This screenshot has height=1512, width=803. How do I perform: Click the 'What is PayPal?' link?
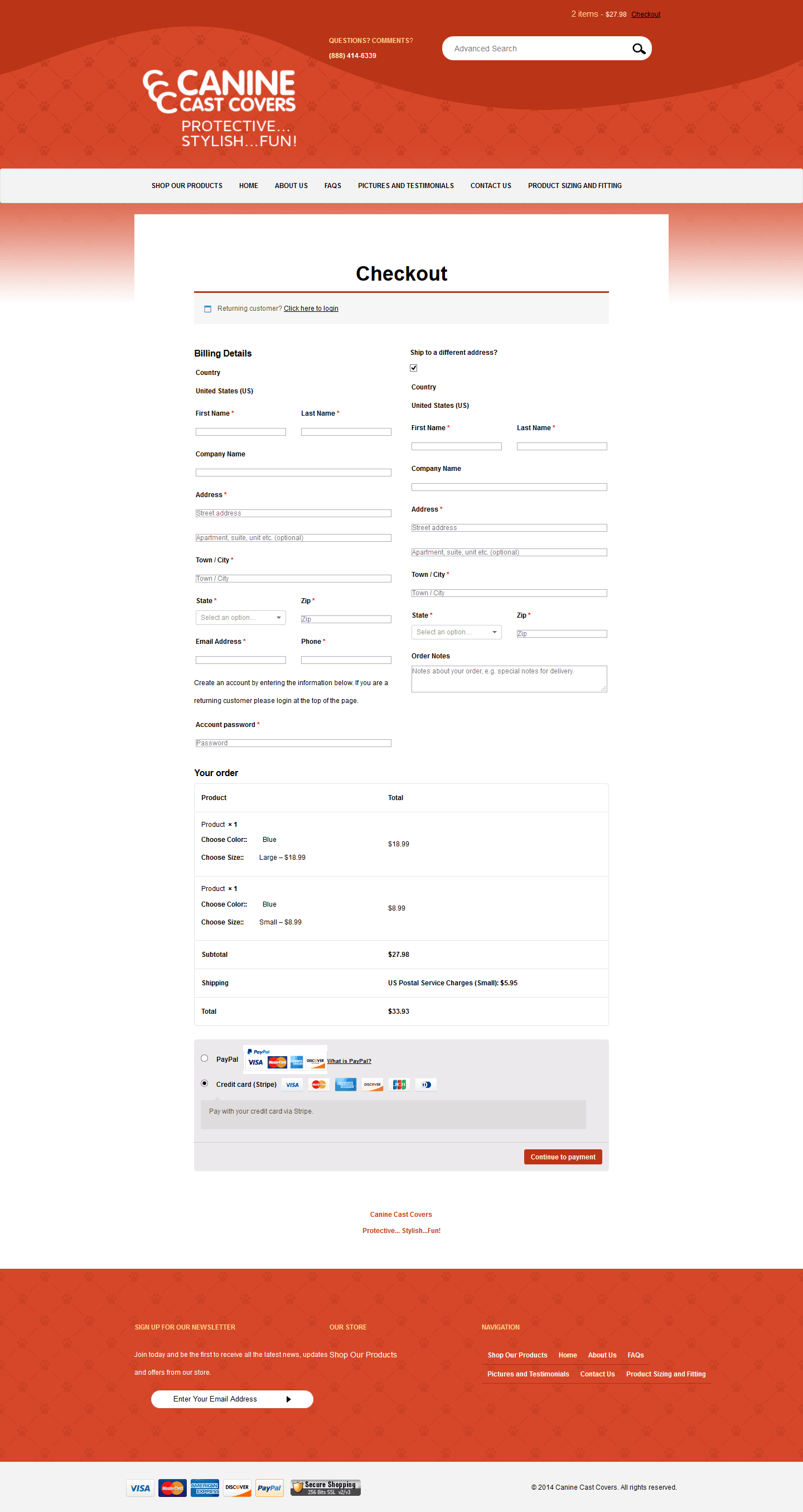tap(349, 1061)
